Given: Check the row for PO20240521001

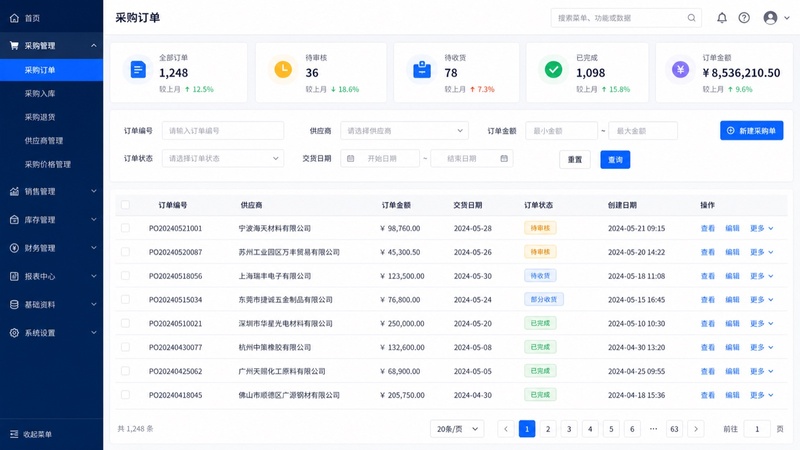Looking at the screenshot, I should coord(126,228).
